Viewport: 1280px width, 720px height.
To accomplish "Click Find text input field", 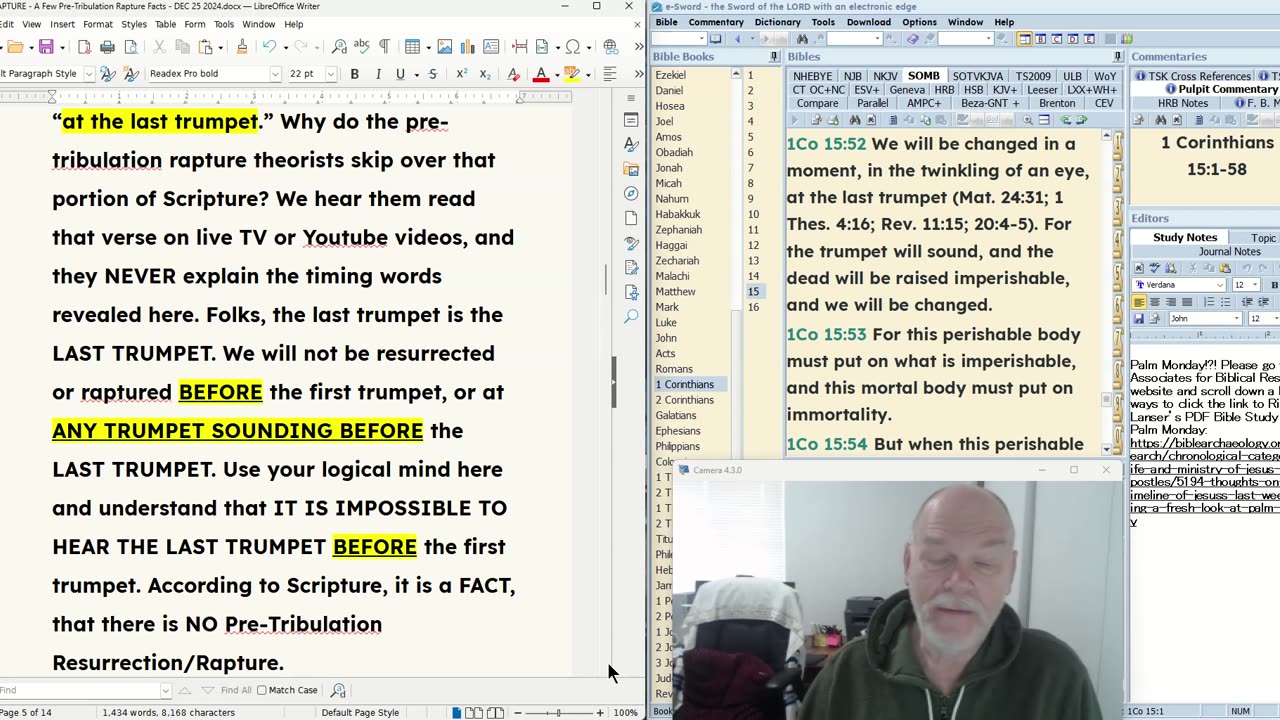I will (80, 690).
